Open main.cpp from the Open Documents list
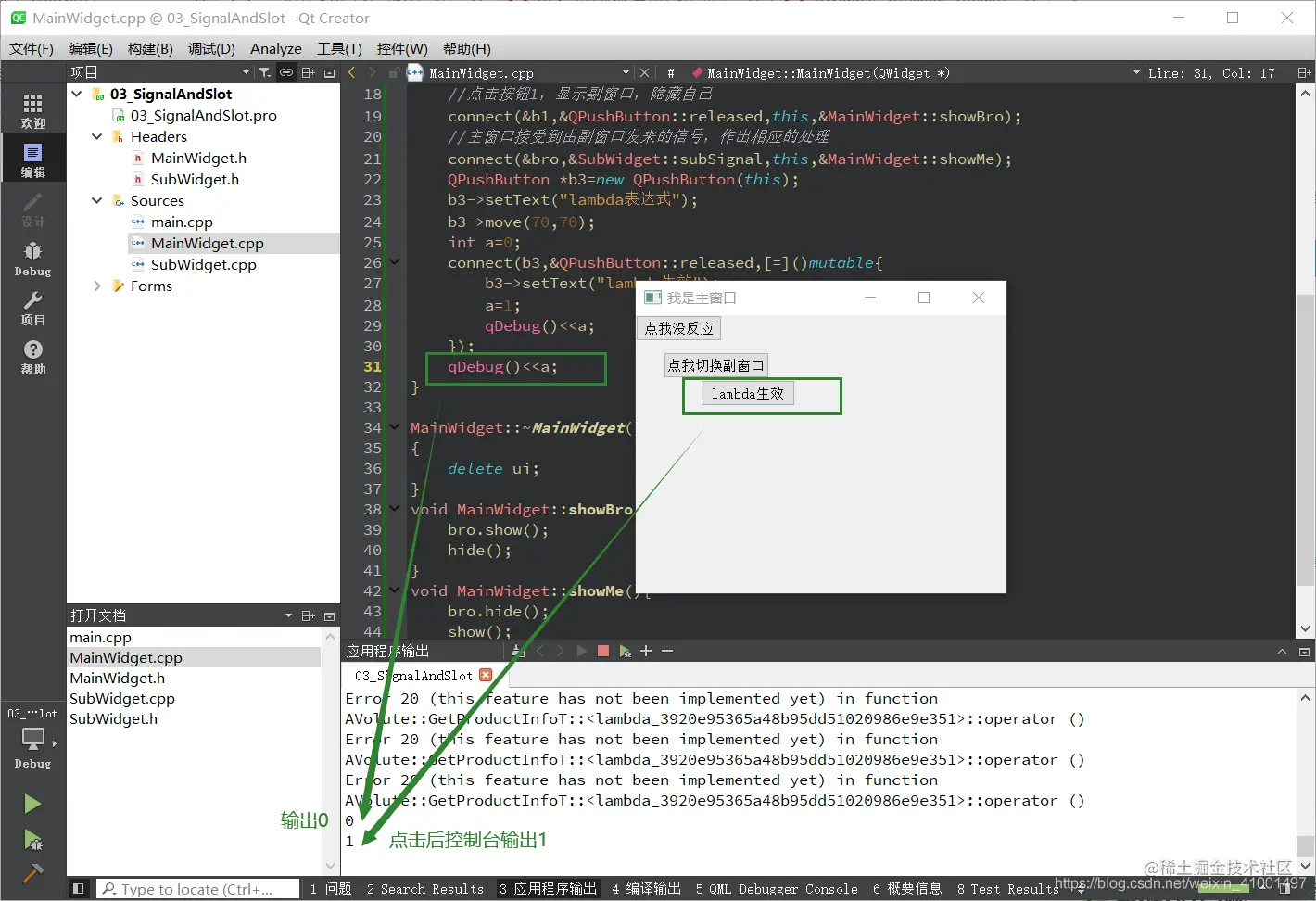 click(x=100, y=637)
